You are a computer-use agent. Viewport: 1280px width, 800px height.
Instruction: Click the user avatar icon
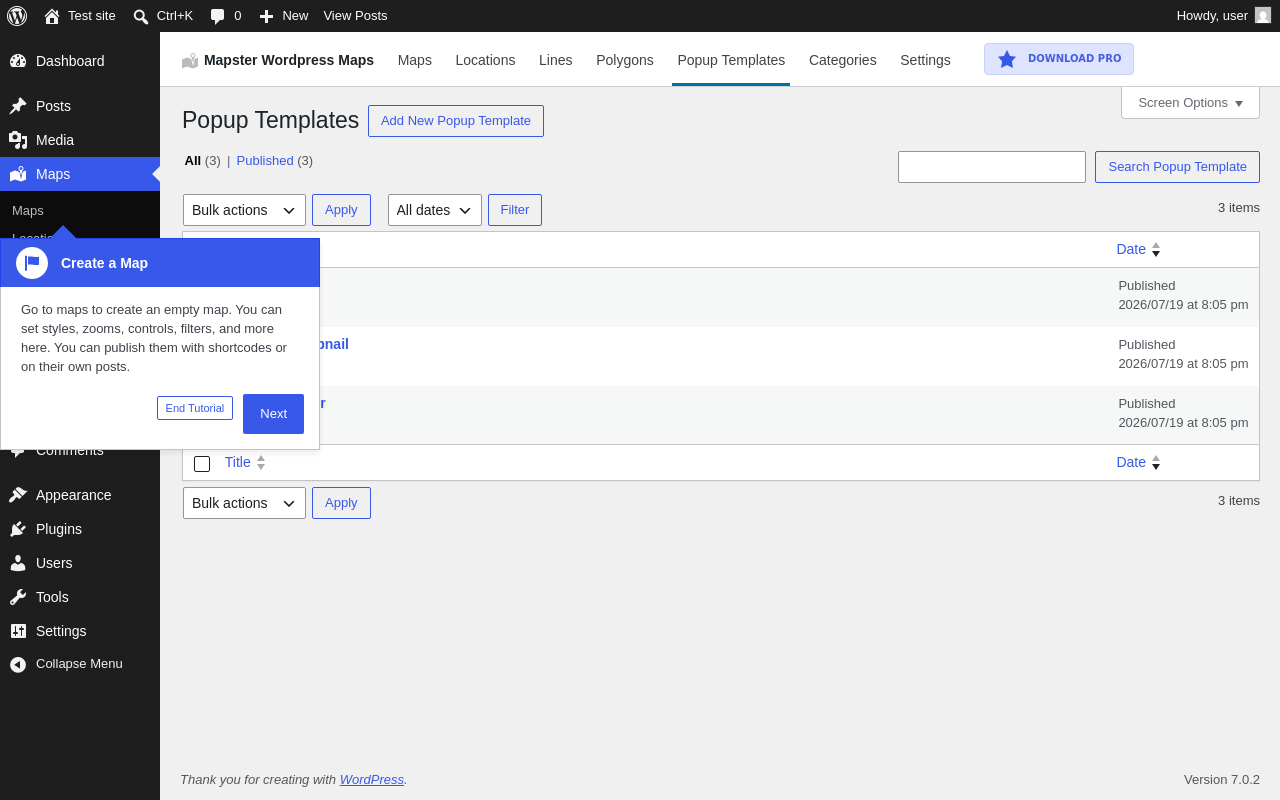click(1263, 15)
